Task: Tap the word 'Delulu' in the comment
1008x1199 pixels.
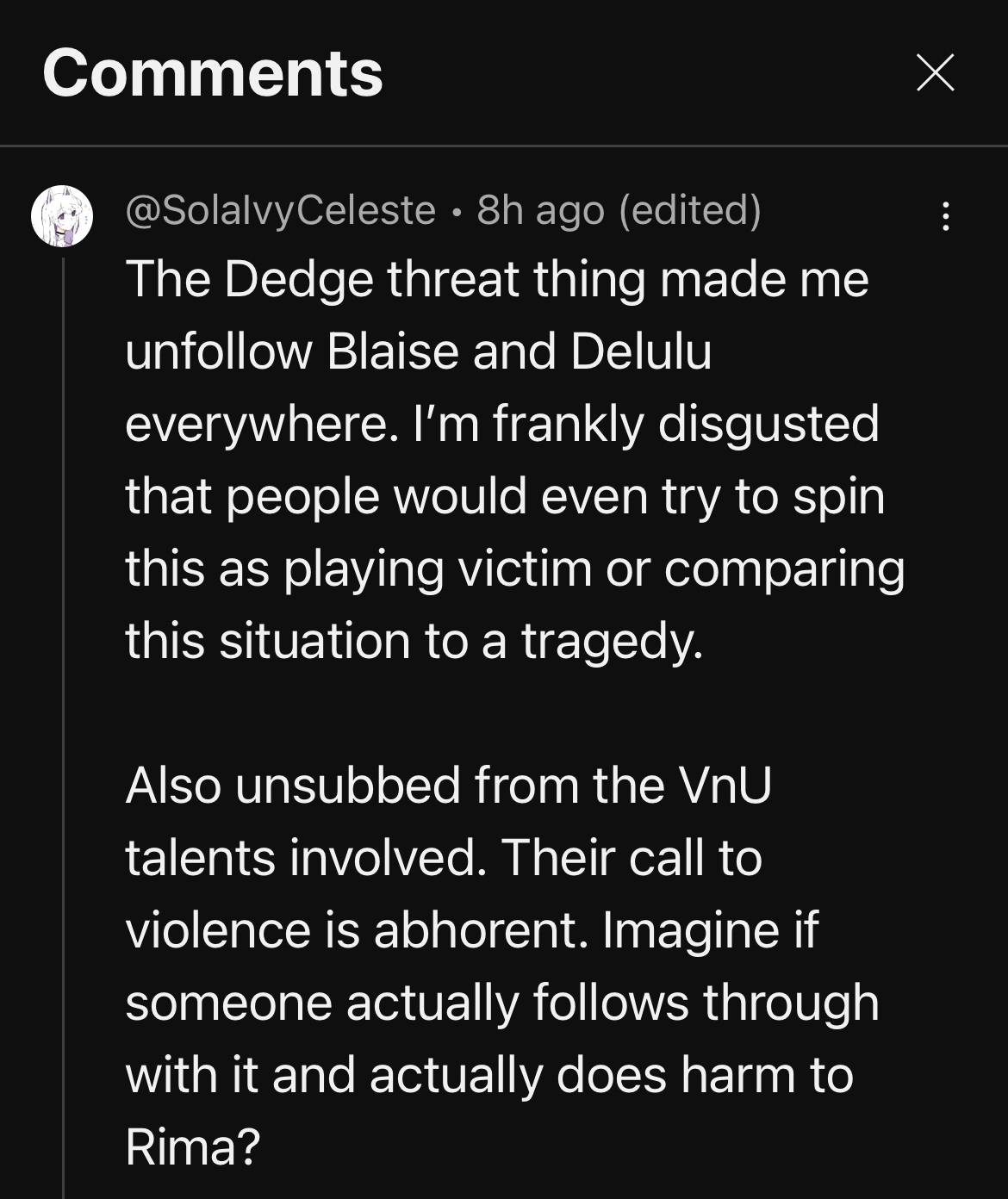Action: coord(640,351)
